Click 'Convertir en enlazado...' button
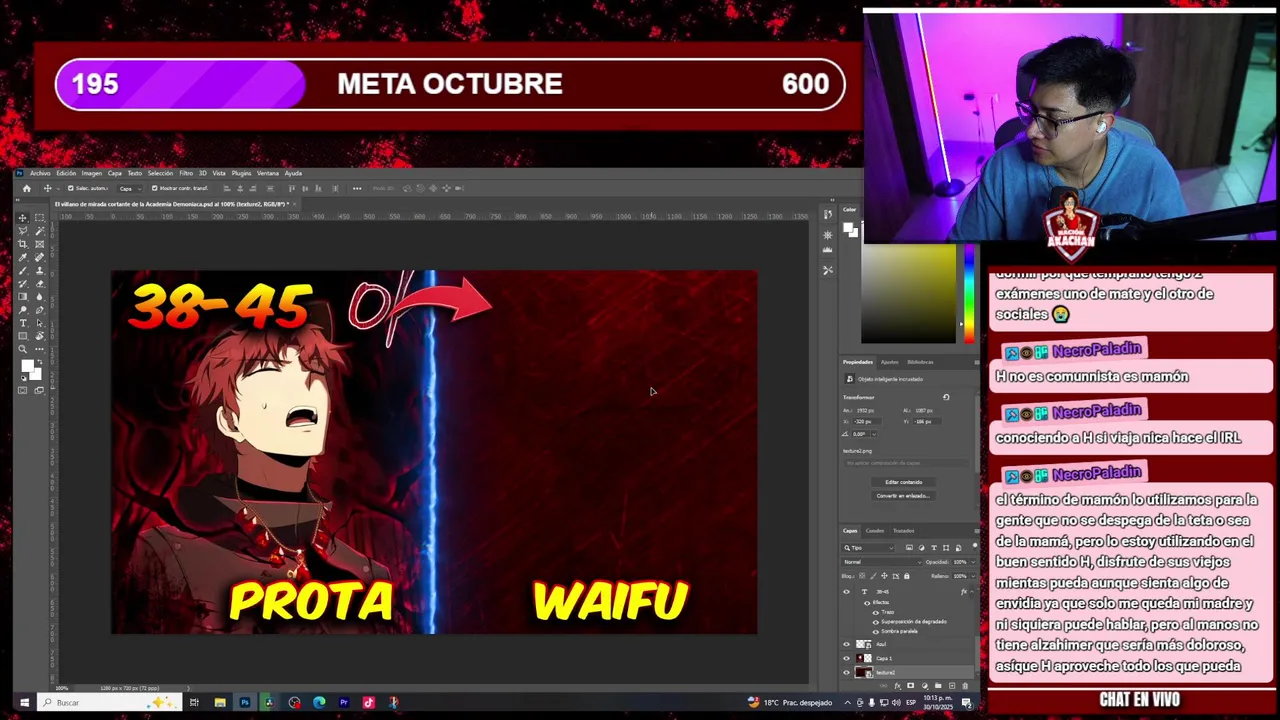This screenshot has height=720, width=1280. pos(903,496)
